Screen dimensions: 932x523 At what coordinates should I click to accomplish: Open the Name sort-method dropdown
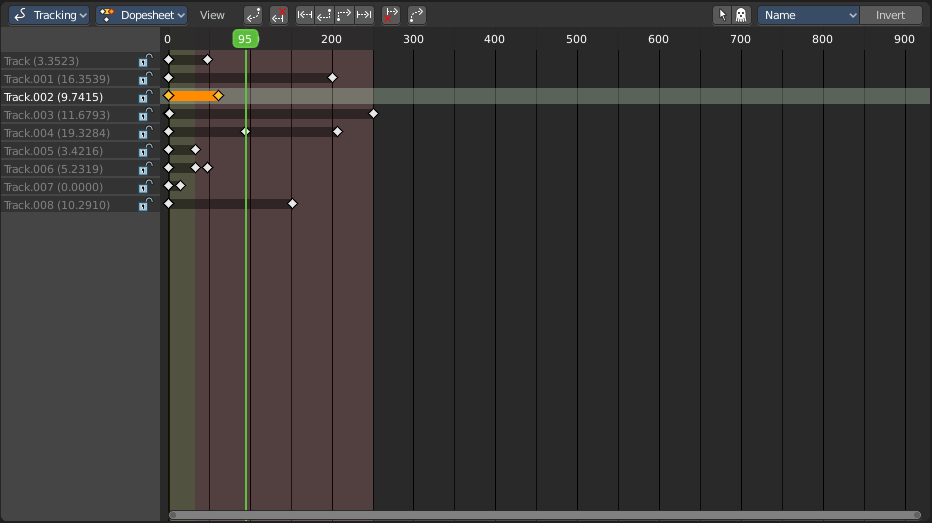pos(808,15)
